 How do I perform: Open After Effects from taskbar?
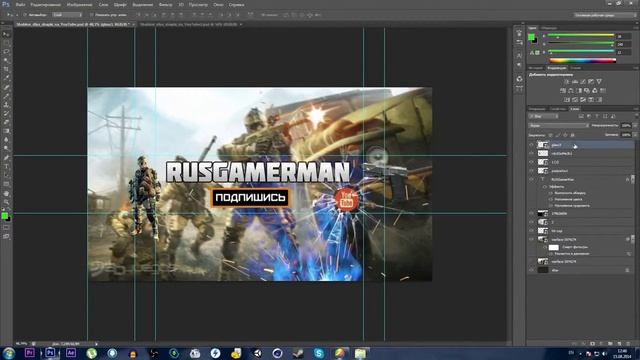71,353
